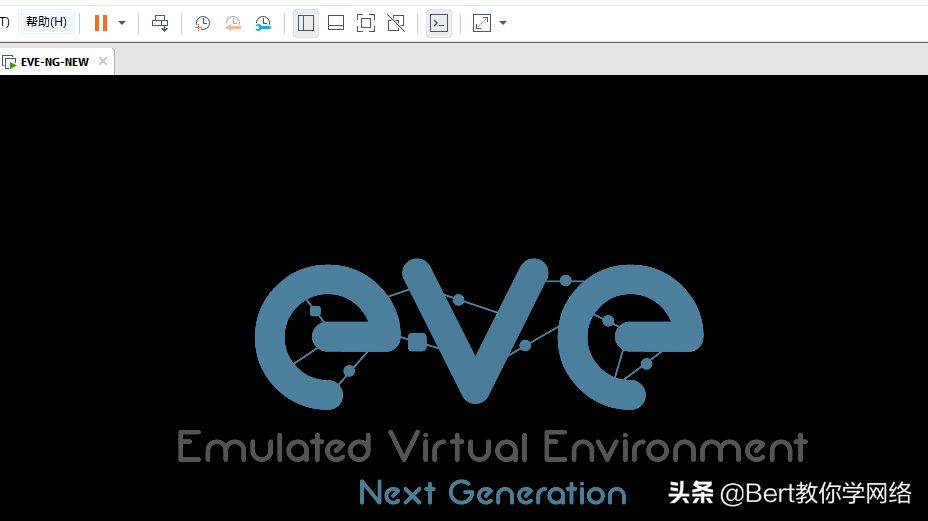Switch to full screen mode
Image resolution: width=928 pixels, height=521 pixels.
tap(366, 23)
